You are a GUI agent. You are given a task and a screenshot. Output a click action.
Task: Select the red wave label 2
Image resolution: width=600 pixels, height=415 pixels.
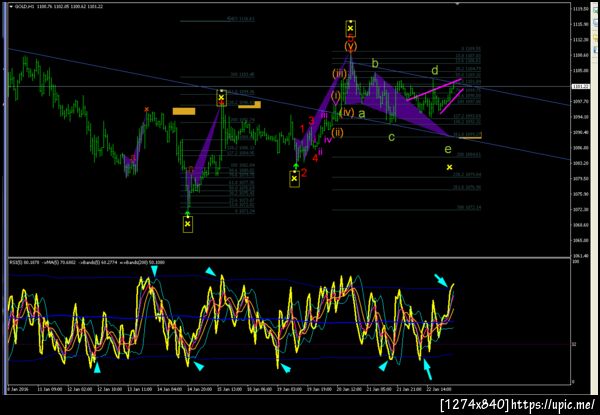tap(303, 173)
